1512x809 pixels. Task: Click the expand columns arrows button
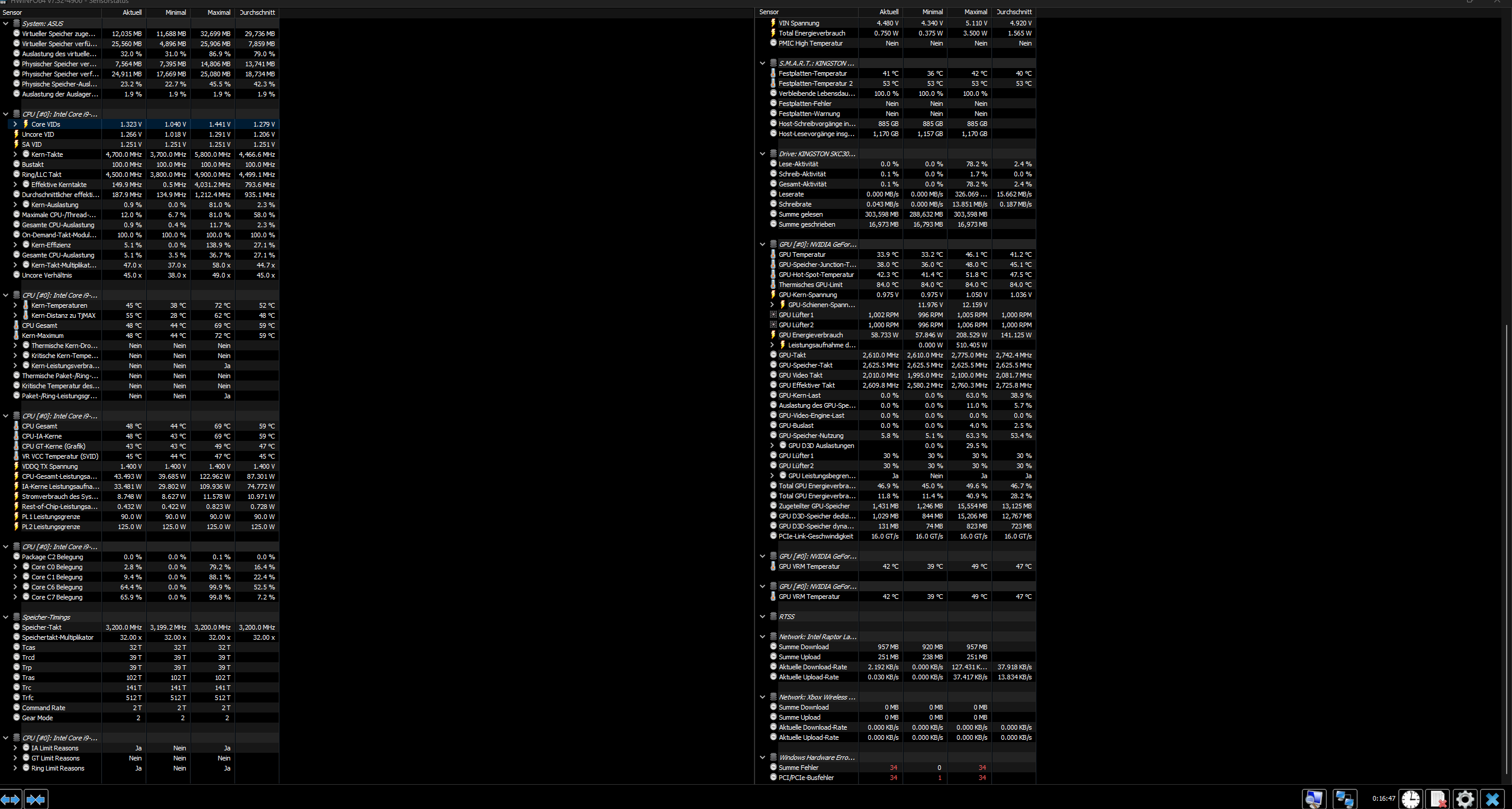pos(11,800)
